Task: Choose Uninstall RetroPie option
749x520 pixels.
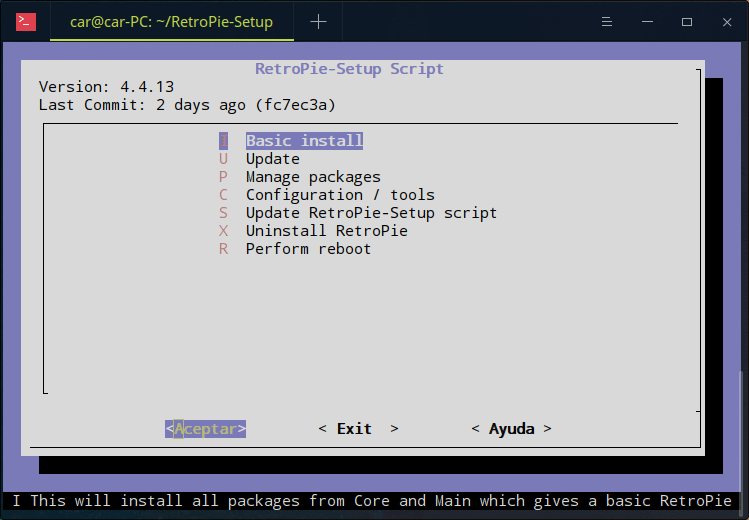Action: [326, 231]
